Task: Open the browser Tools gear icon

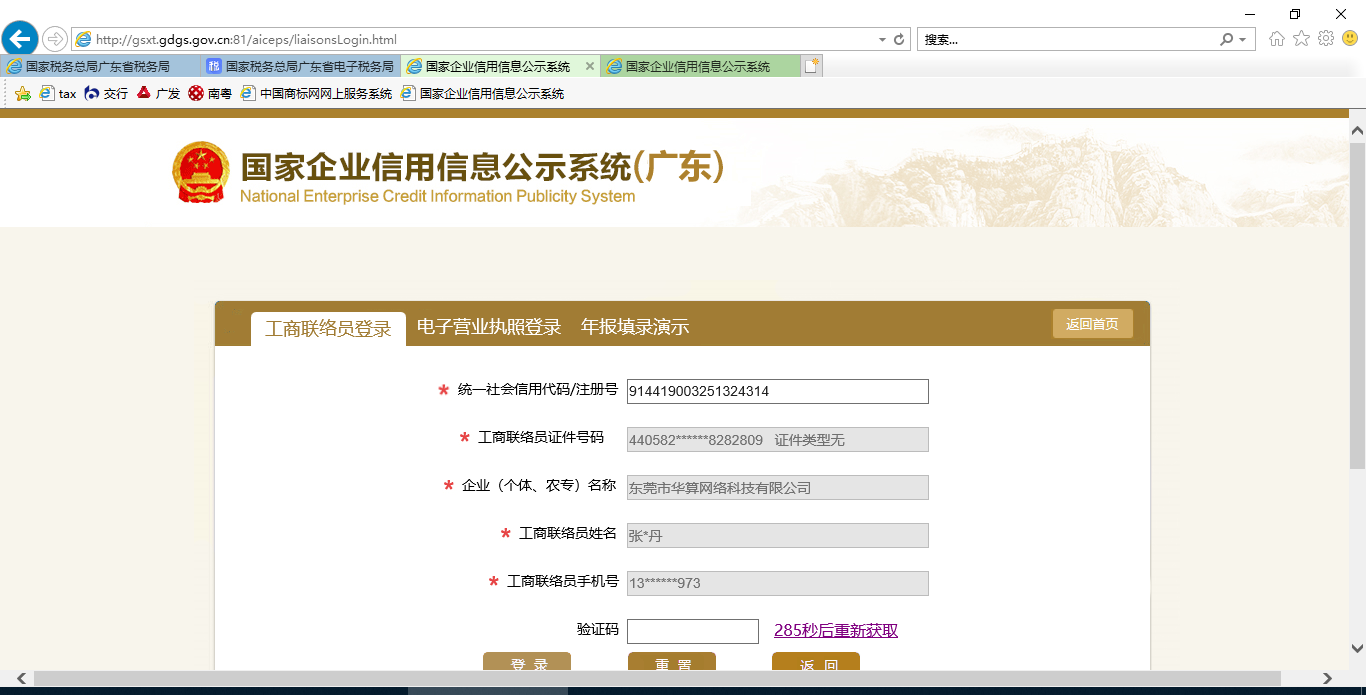Action: (x=1326, y=39)
